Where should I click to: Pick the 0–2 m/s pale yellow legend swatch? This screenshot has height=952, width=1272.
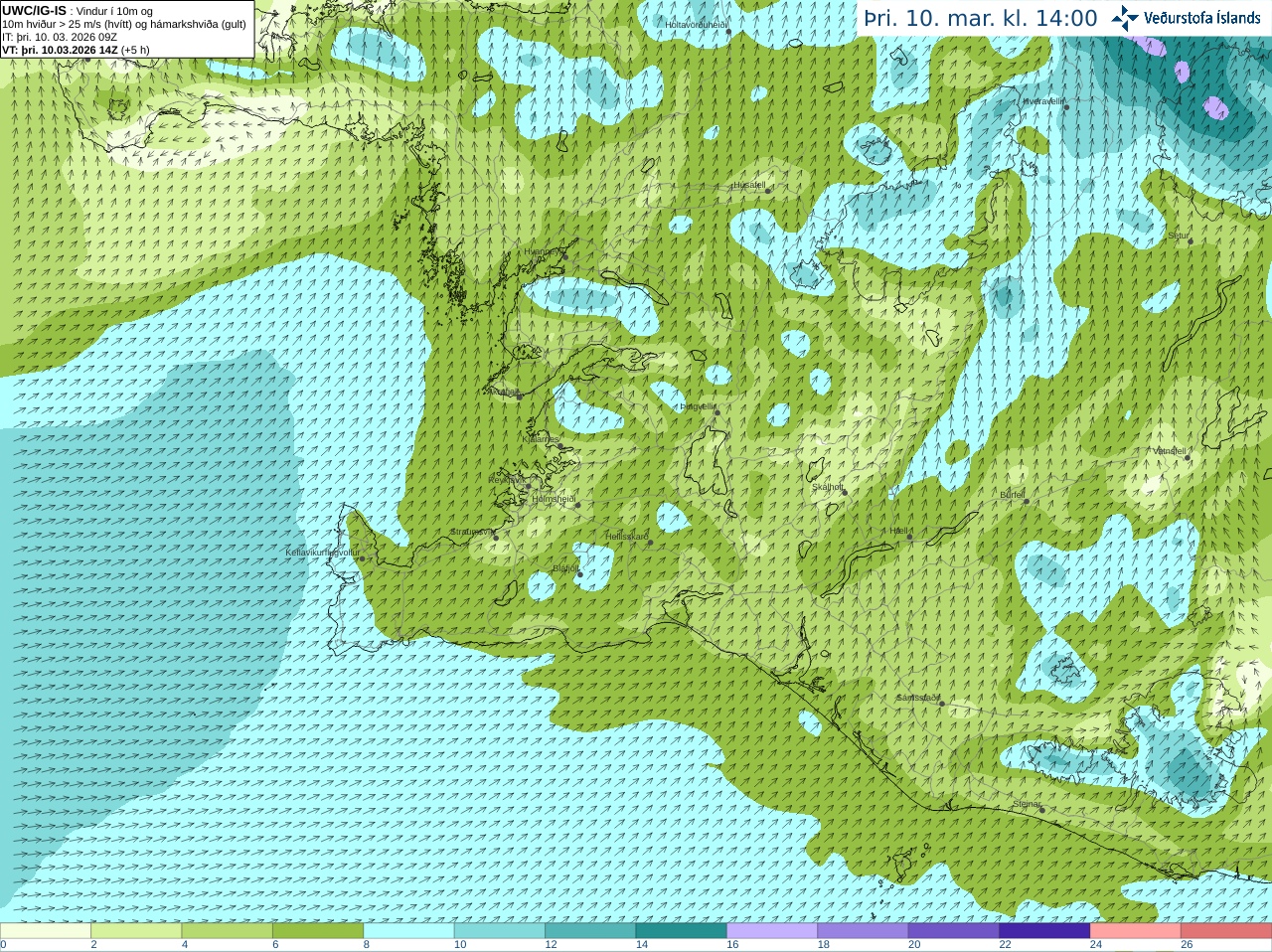46,931
